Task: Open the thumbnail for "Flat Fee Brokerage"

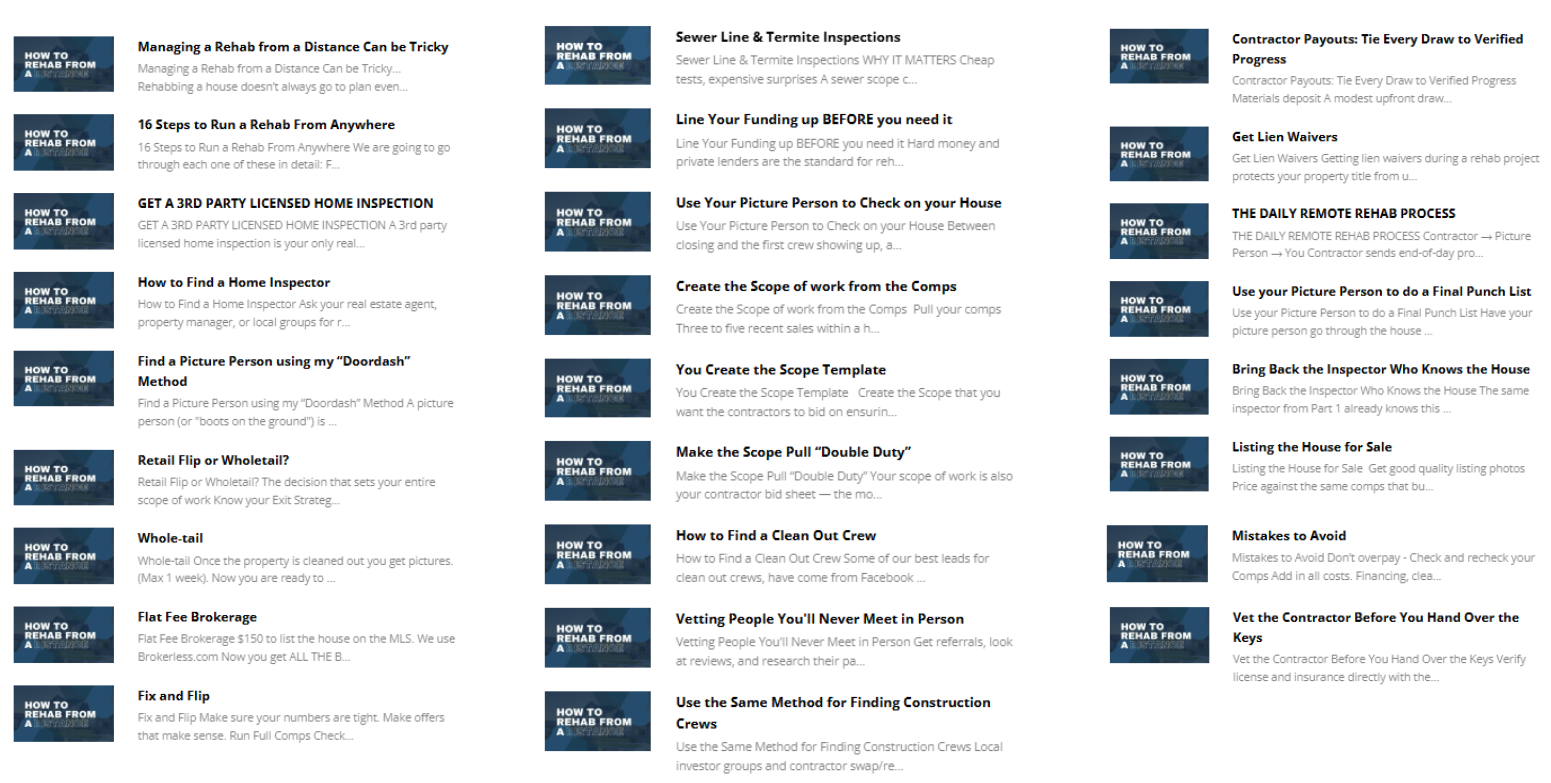Action: 64,635
